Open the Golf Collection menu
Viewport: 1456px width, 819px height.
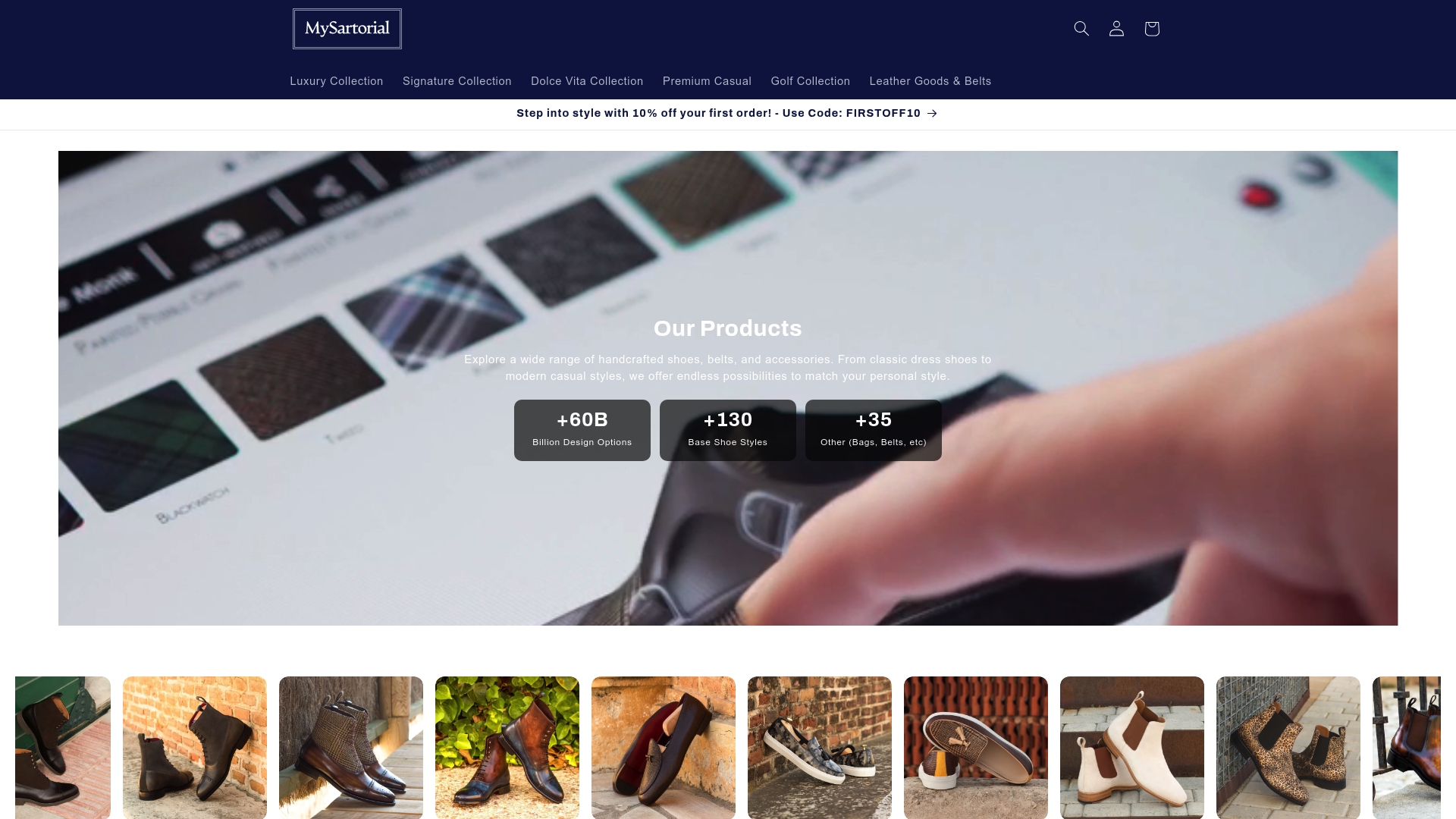810,81
